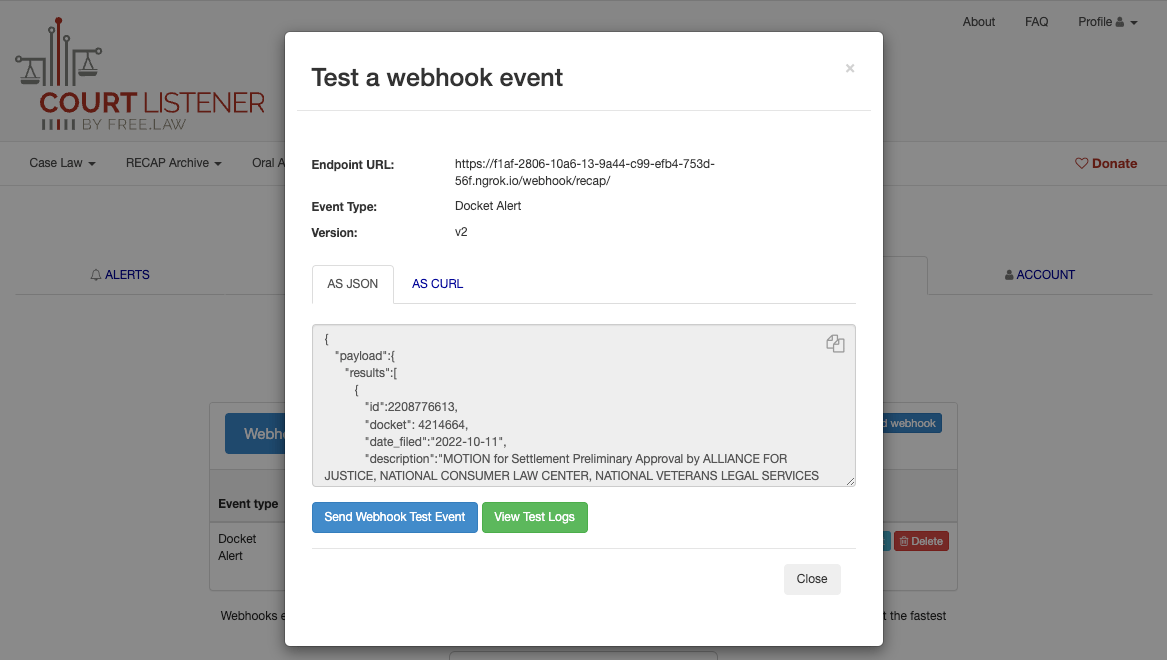Viewport: 1167px width, 660px height.
Task: Click the heart icon next to Donate
Action: (1081, 163)
